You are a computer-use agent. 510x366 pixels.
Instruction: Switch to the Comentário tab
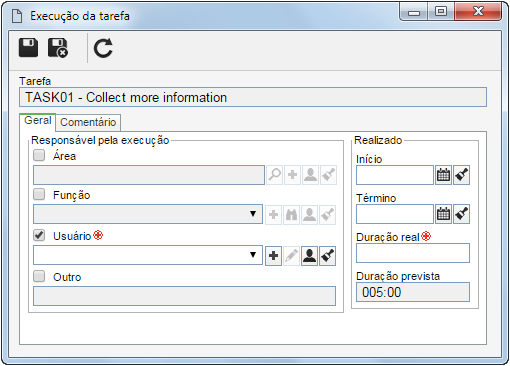point(88,122)
